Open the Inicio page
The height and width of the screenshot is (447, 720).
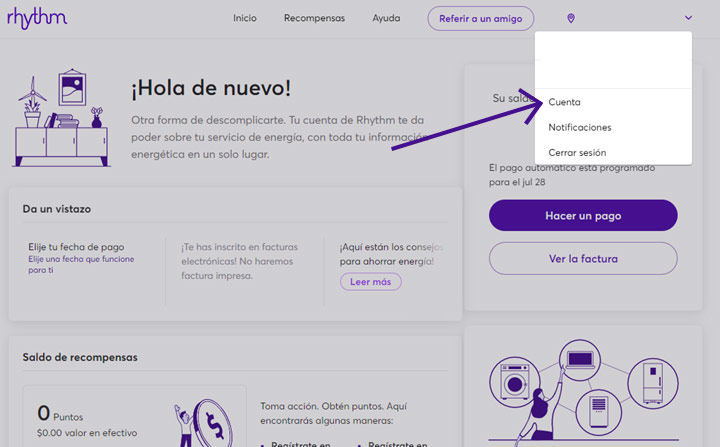click(245, 18)
